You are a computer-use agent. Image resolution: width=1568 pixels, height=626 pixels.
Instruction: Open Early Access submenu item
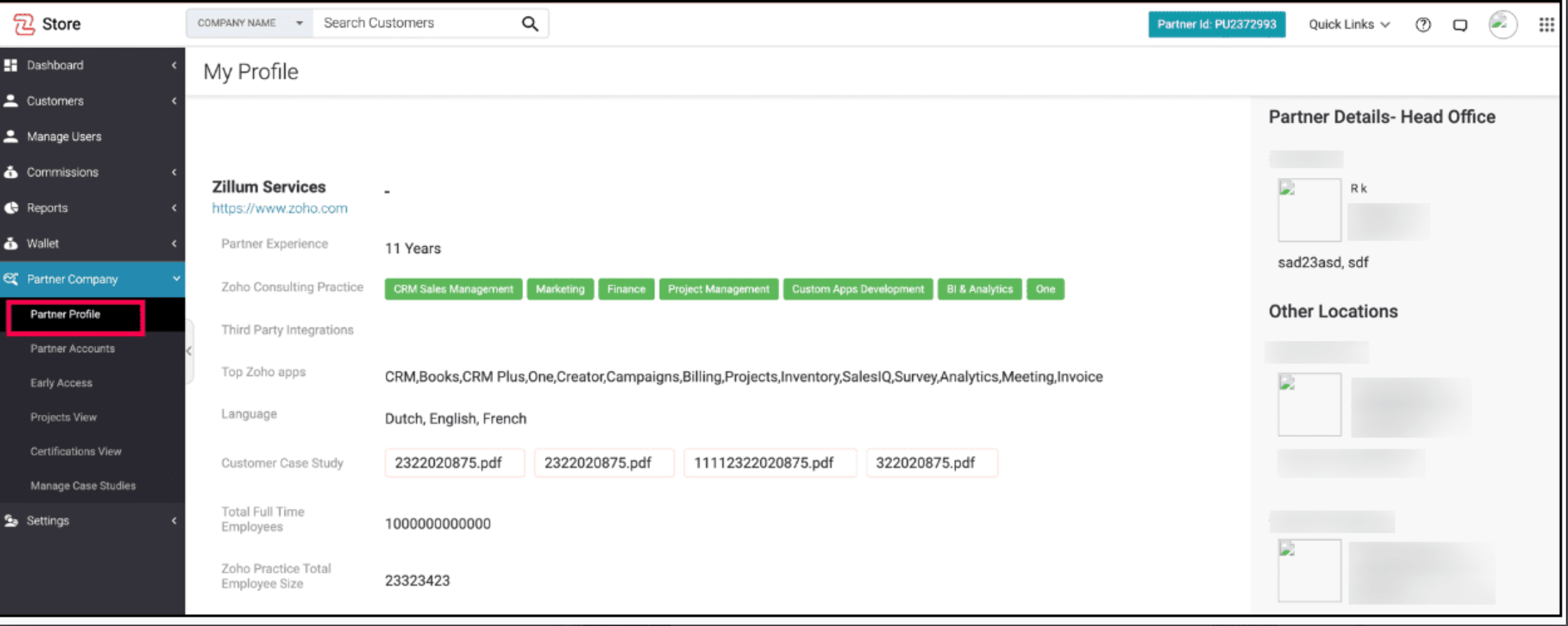61,383
